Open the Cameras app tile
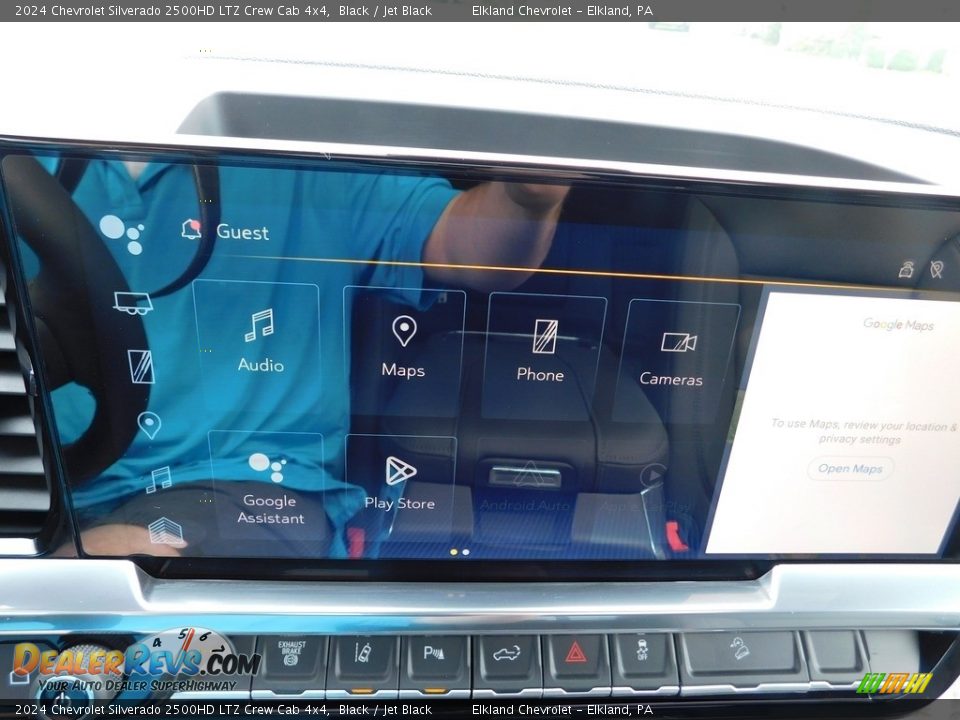Image resolution: width=960 pixels, height=720 pixels. coord(676,361)
